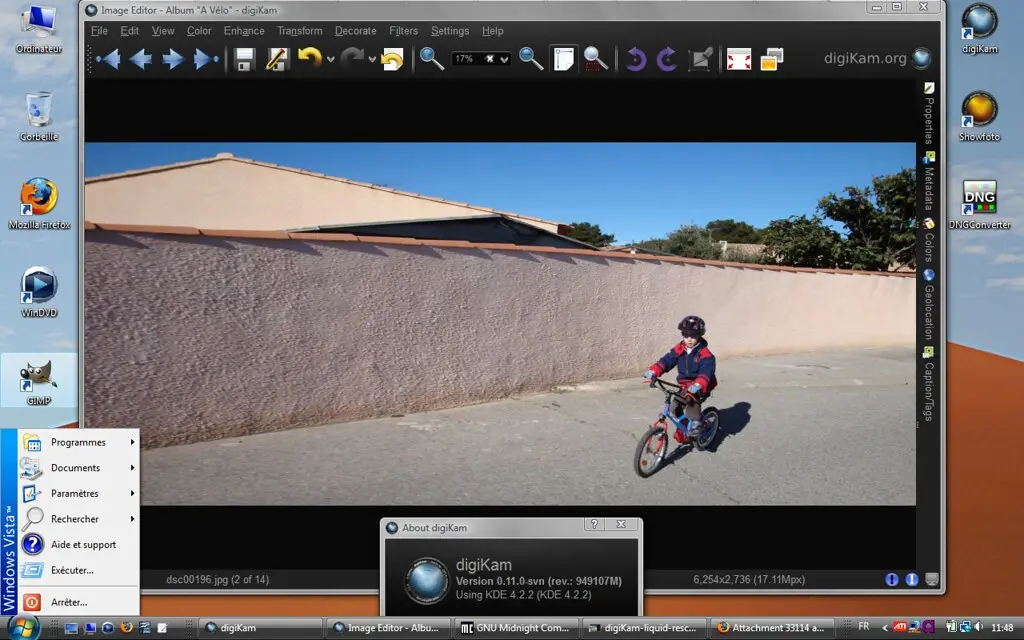Viewport: 1024px width, 640px height.
Task: Open the Filters menu
Action: tap(403, 31)
